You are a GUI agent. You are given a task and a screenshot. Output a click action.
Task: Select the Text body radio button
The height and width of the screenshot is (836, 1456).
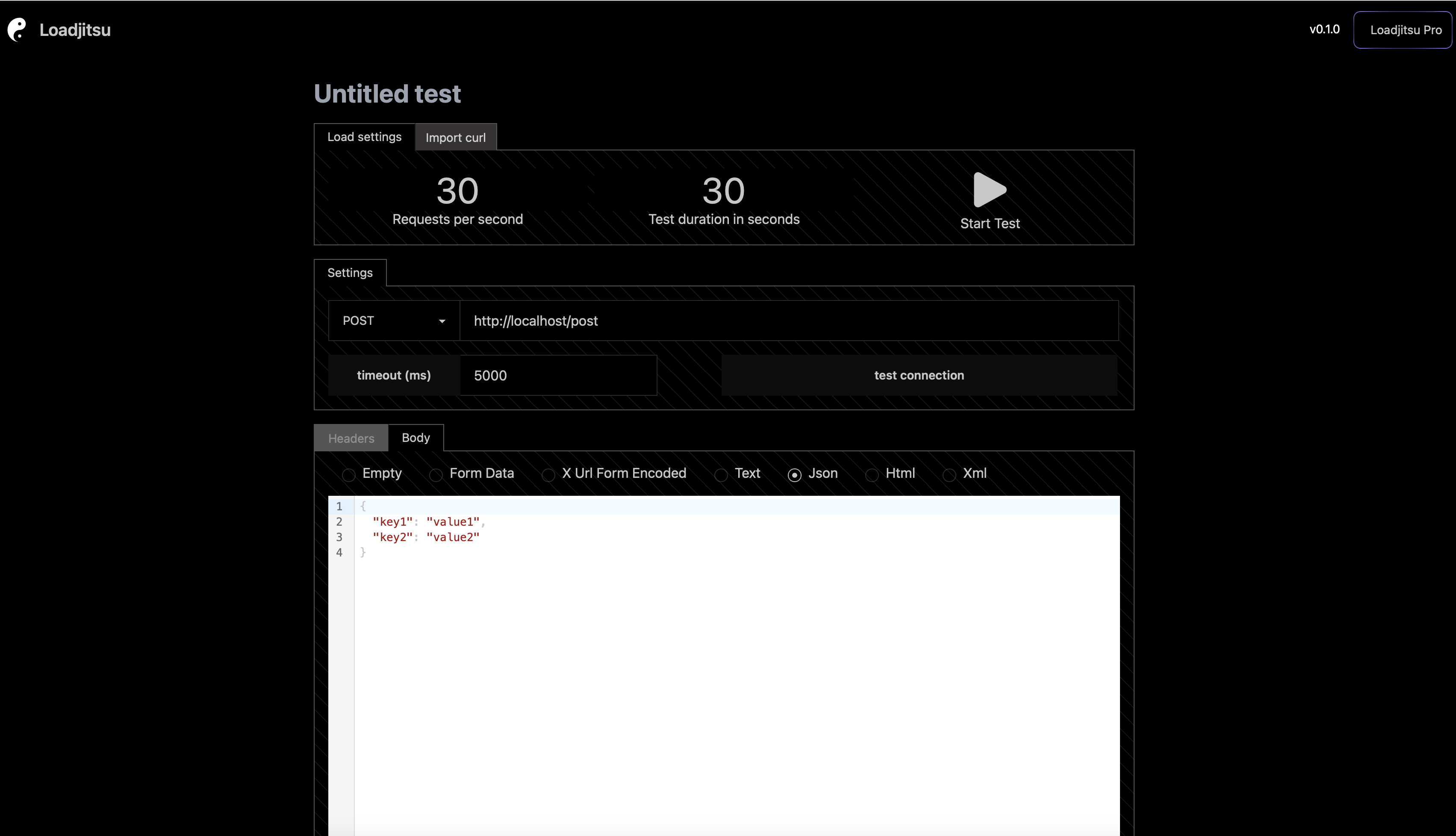[x=721, y=475]
